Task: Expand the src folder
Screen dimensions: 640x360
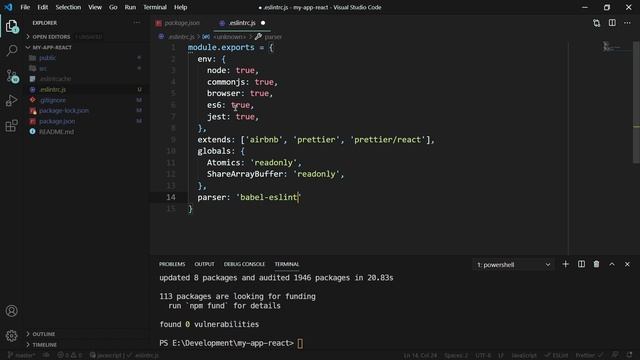Action: click(x=86, y=69)
